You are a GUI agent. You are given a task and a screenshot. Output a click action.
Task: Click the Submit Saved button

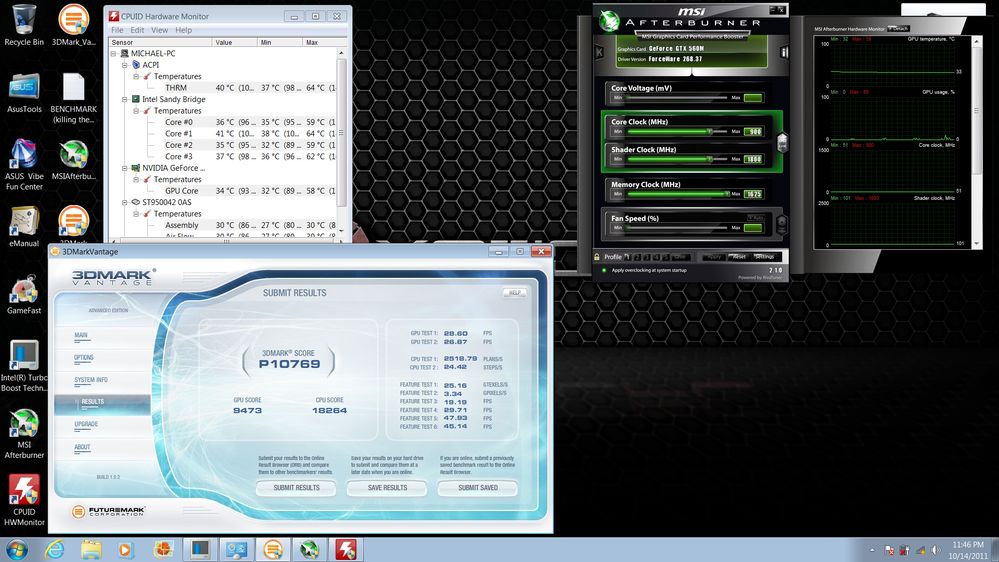point(478,488)
